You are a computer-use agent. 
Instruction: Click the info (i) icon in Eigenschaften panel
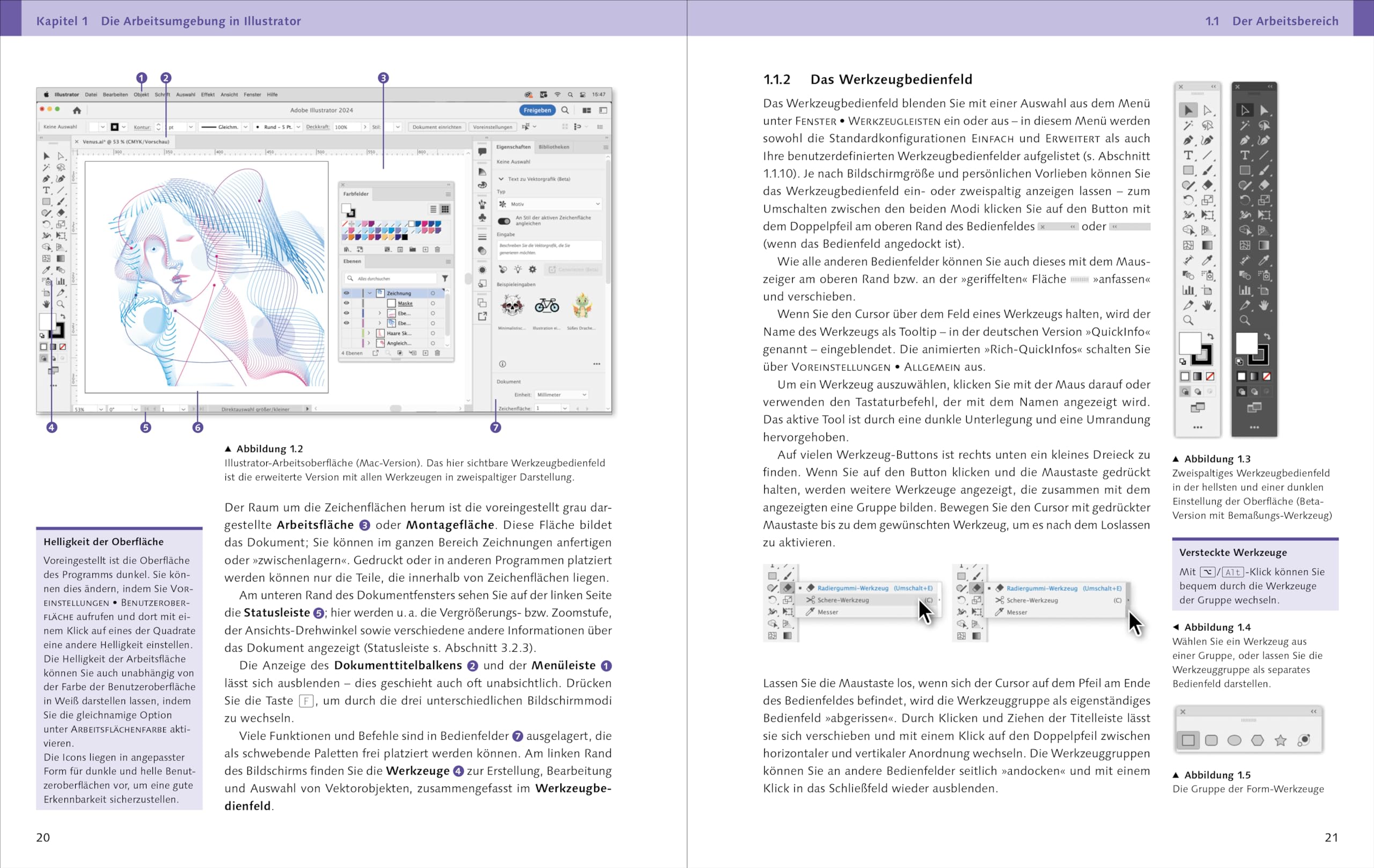coord(503,364)
